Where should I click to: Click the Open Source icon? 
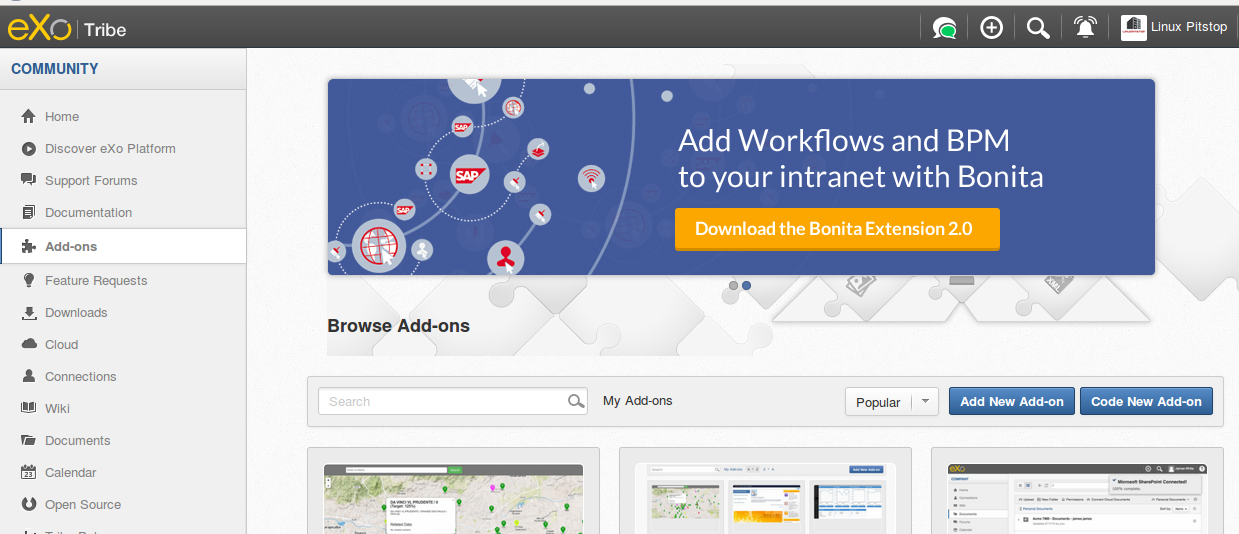tap(28, 504)
